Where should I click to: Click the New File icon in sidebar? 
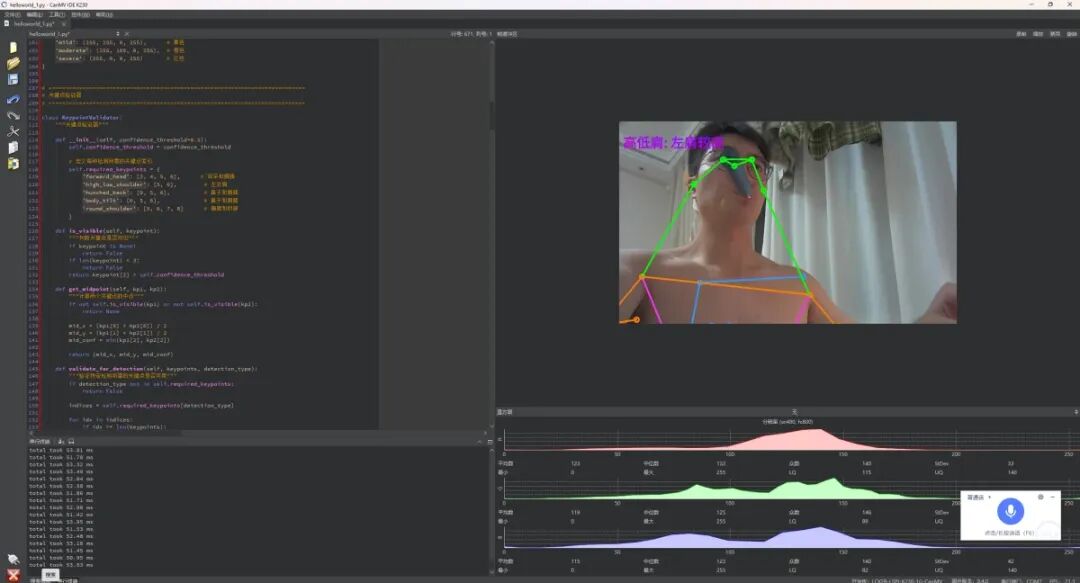13,47
